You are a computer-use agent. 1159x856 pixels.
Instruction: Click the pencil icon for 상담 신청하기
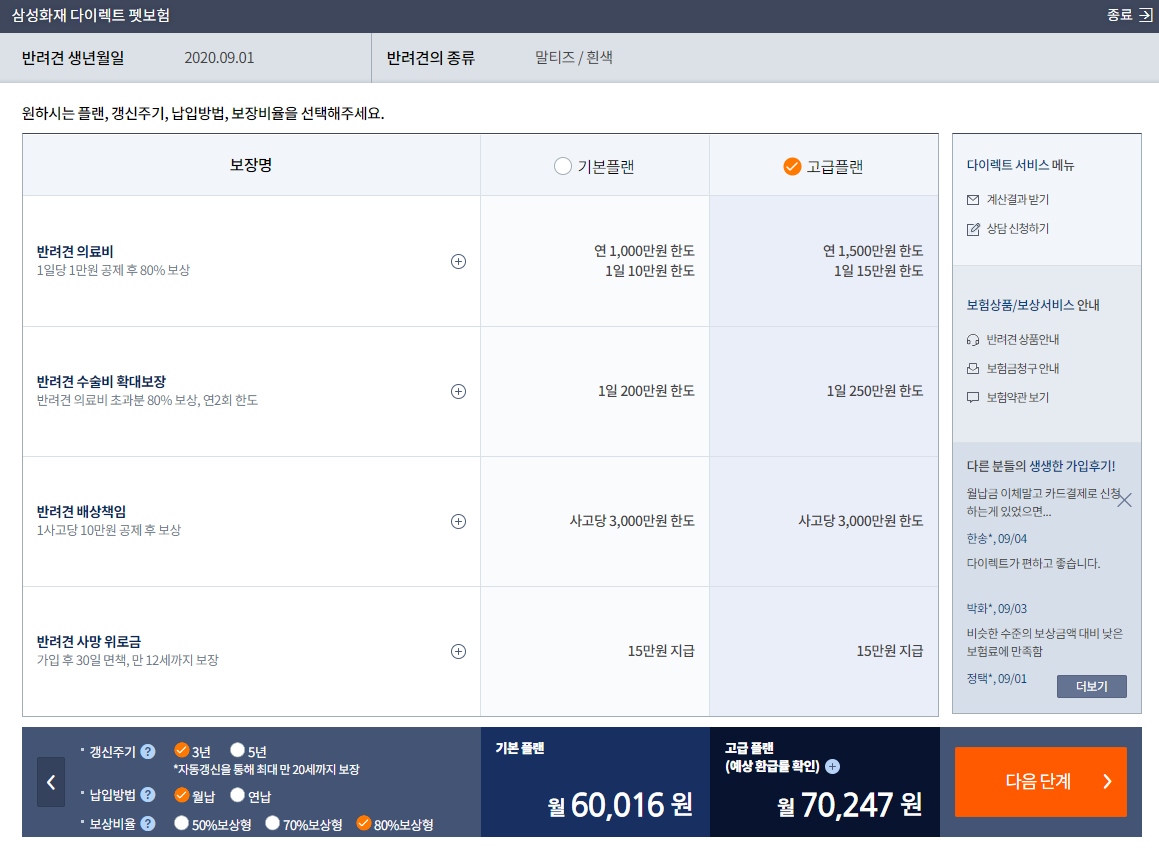click(x=973, y=229)
